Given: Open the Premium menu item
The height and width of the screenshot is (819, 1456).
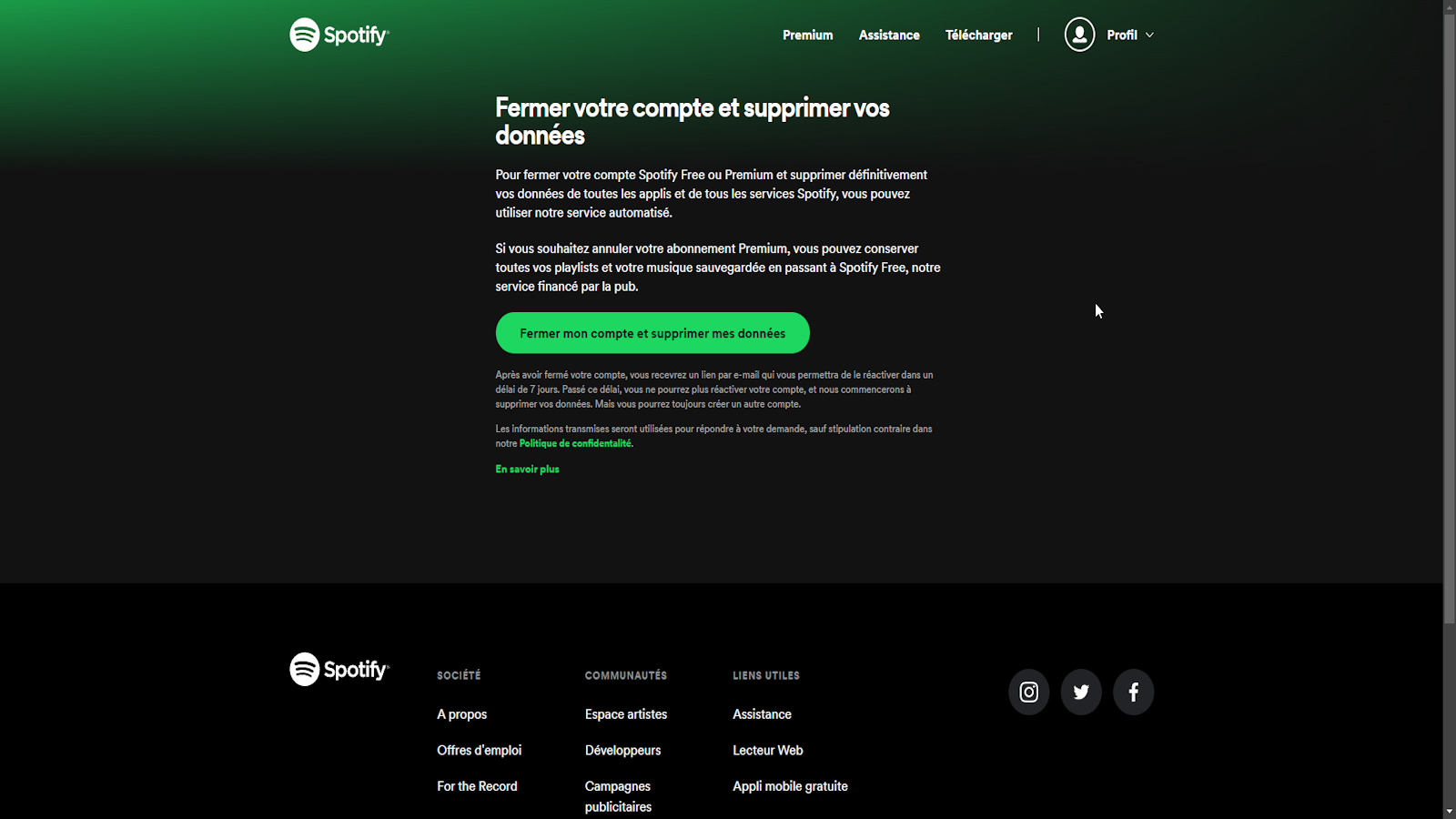Looking at the screenshot, I should [807, 35].
